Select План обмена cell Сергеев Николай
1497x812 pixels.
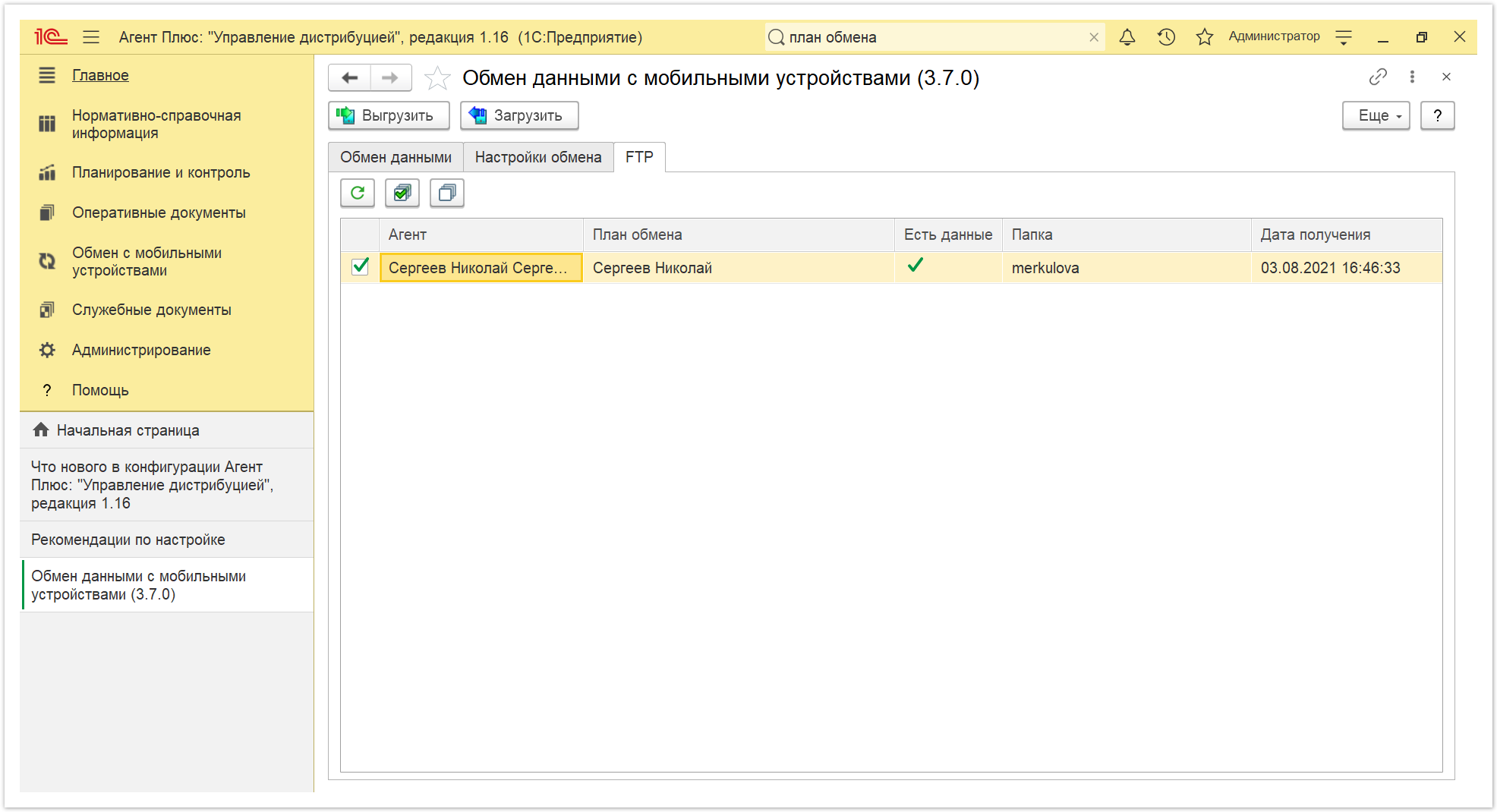pyautogui.click(x=739, y=267)
